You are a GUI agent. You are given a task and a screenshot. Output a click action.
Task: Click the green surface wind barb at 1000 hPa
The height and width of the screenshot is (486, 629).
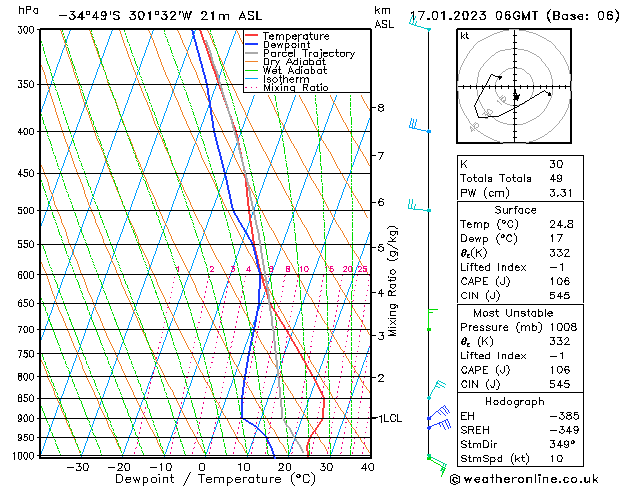click(x=437, y=465)
